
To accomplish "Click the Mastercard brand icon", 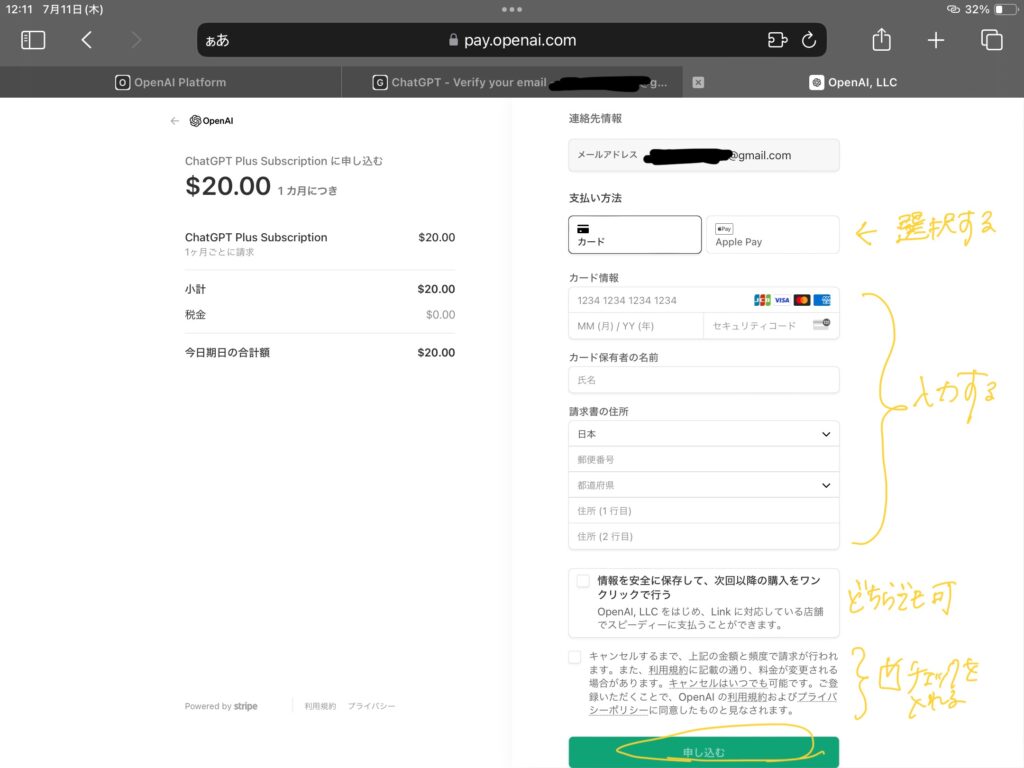I will tap(802, 300).
